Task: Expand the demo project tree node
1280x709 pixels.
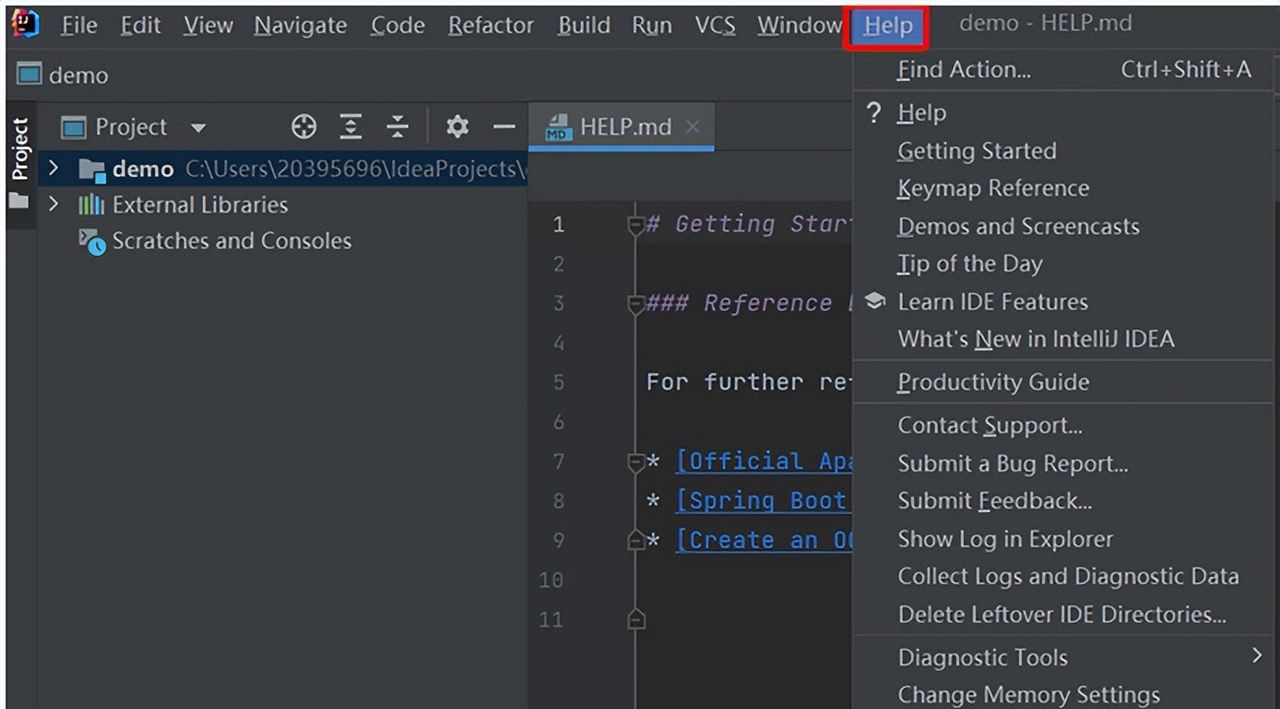Action: (x=52, y=169)
